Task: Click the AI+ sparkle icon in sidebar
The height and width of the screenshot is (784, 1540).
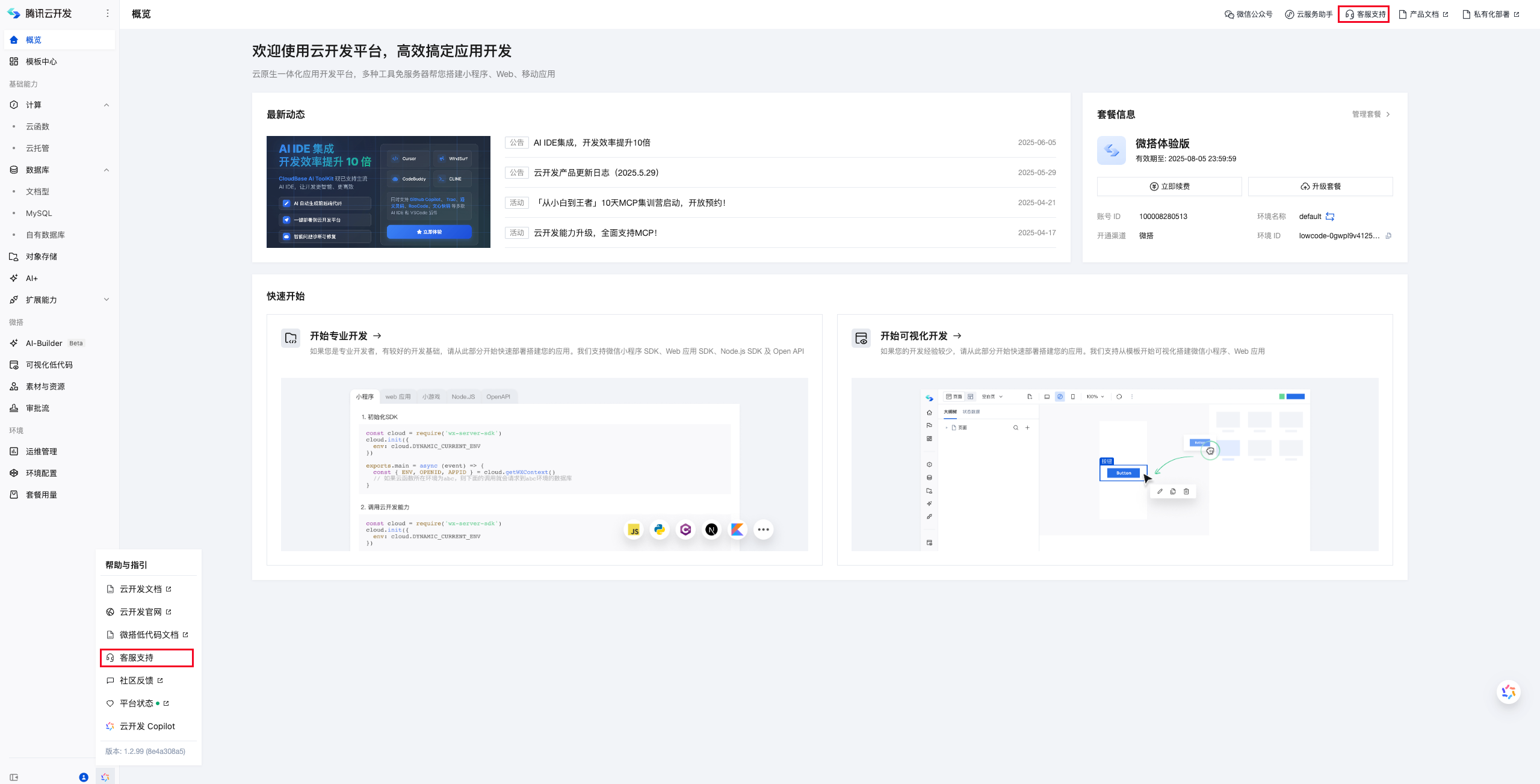Action: pos(14,278)
